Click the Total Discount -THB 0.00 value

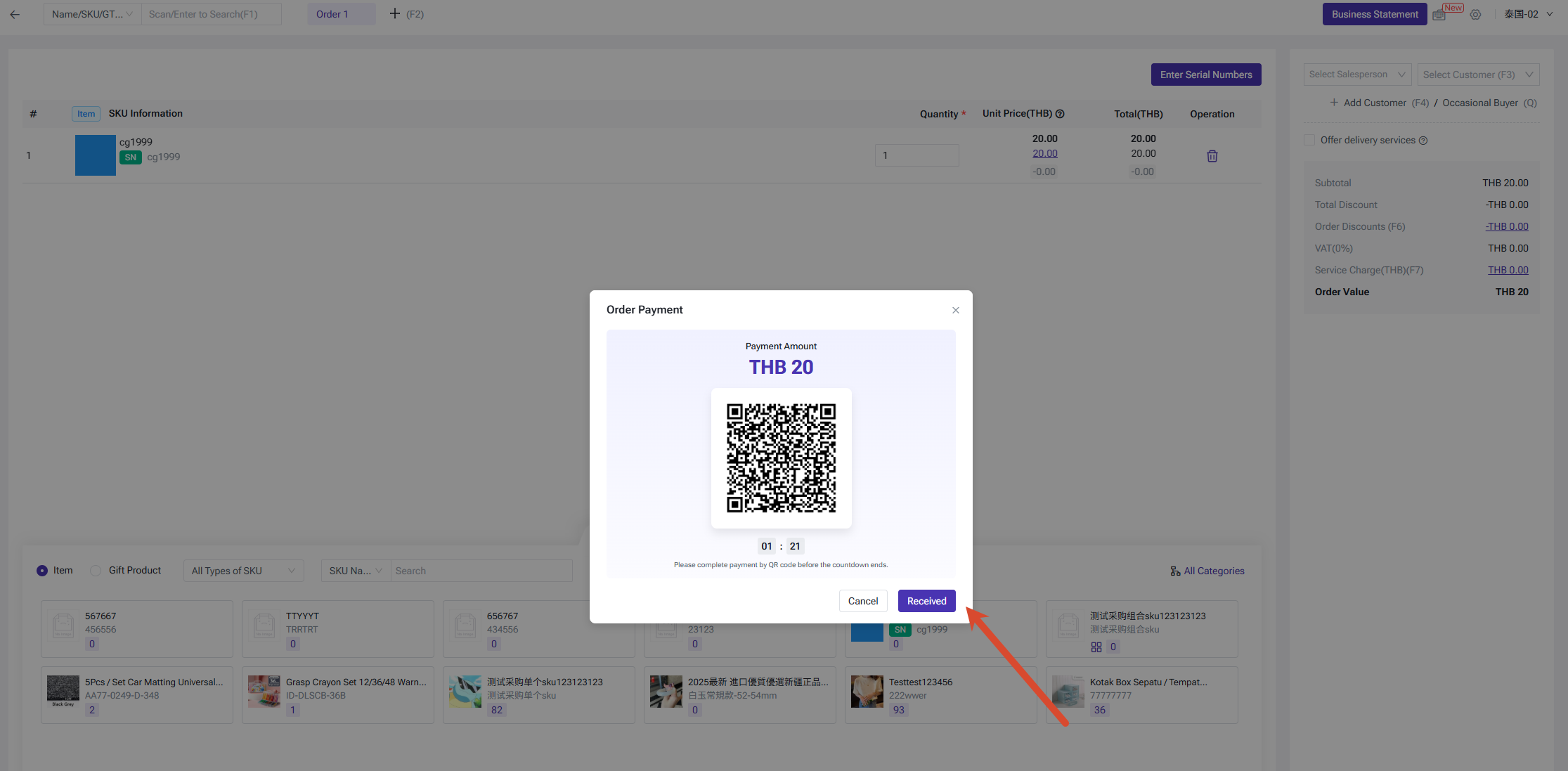tap(1507, 205)
